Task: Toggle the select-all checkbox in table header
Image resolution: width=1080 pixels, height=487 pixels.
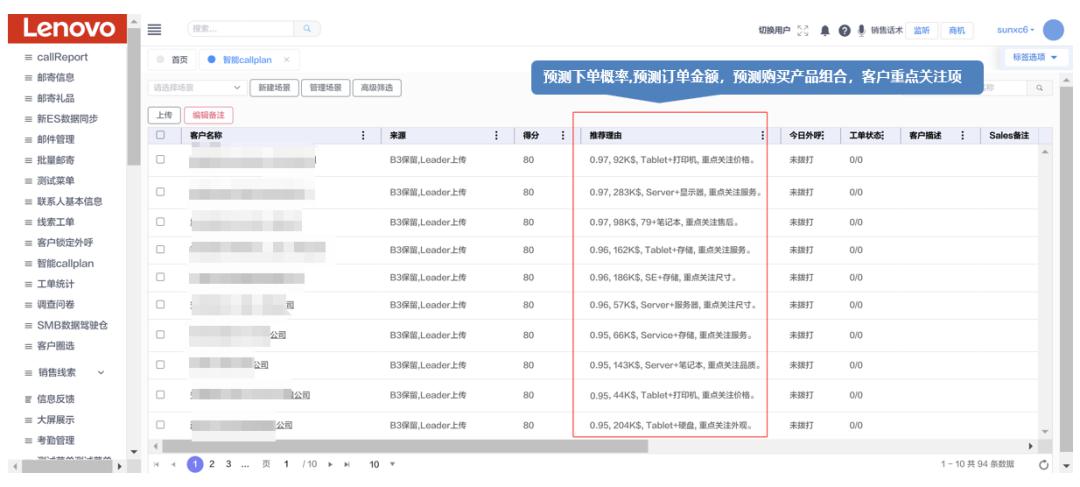Action: pos(160,136)
